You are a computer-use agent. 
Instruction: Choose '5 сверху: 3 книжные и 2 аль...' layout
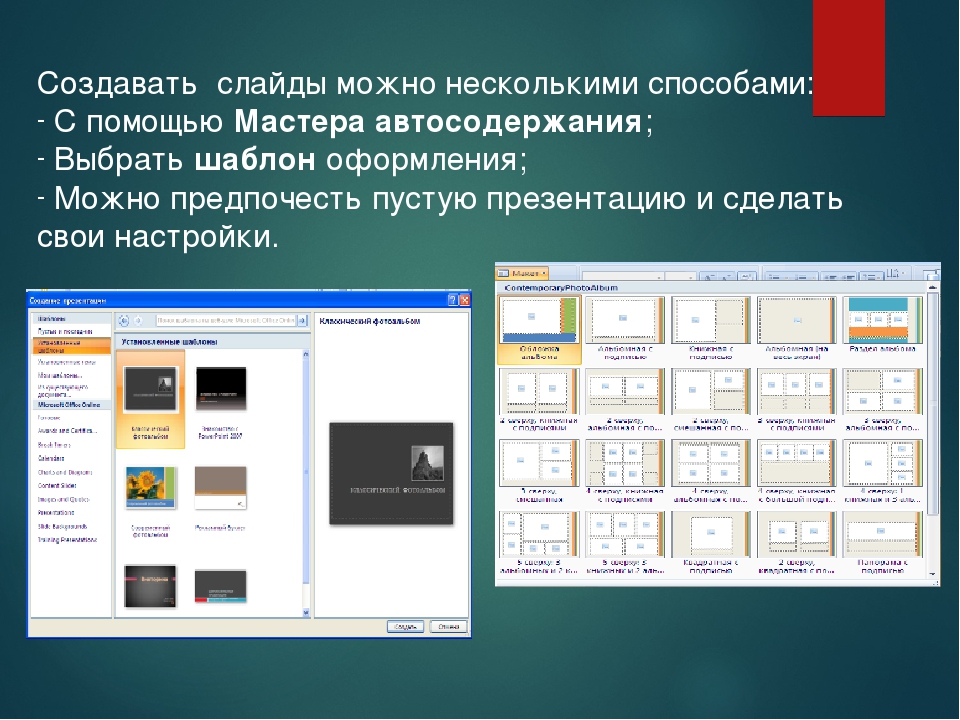625,544
